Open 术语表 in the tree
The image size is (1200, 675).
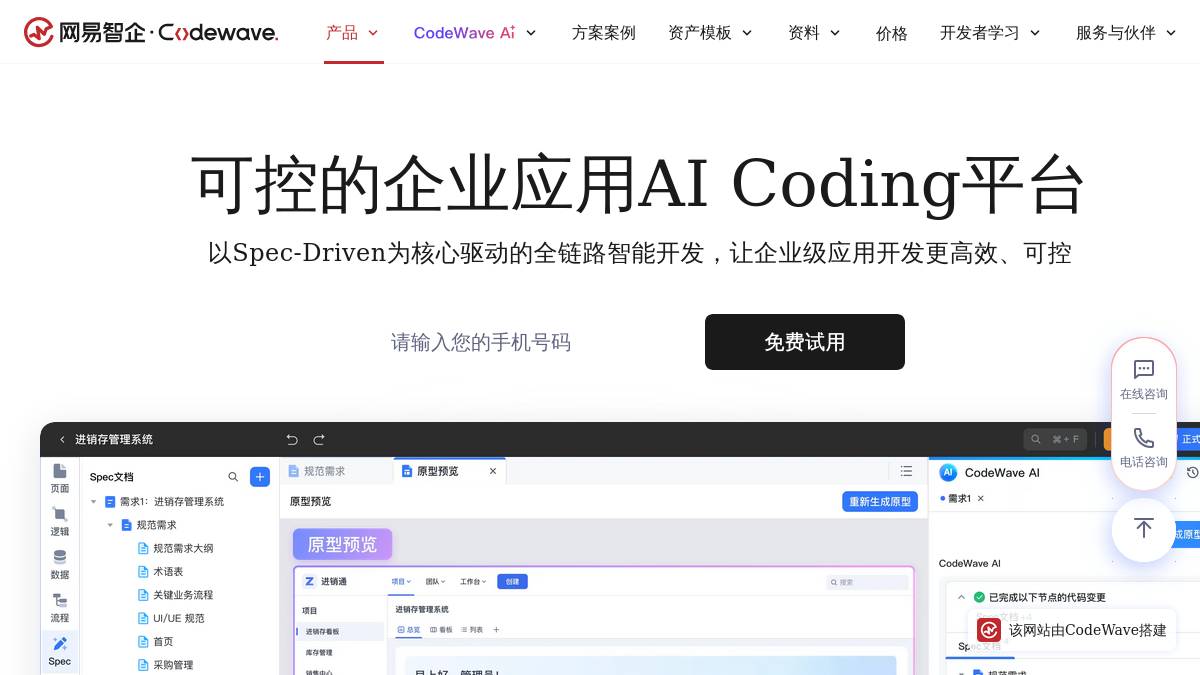click(x=168, y=571)
